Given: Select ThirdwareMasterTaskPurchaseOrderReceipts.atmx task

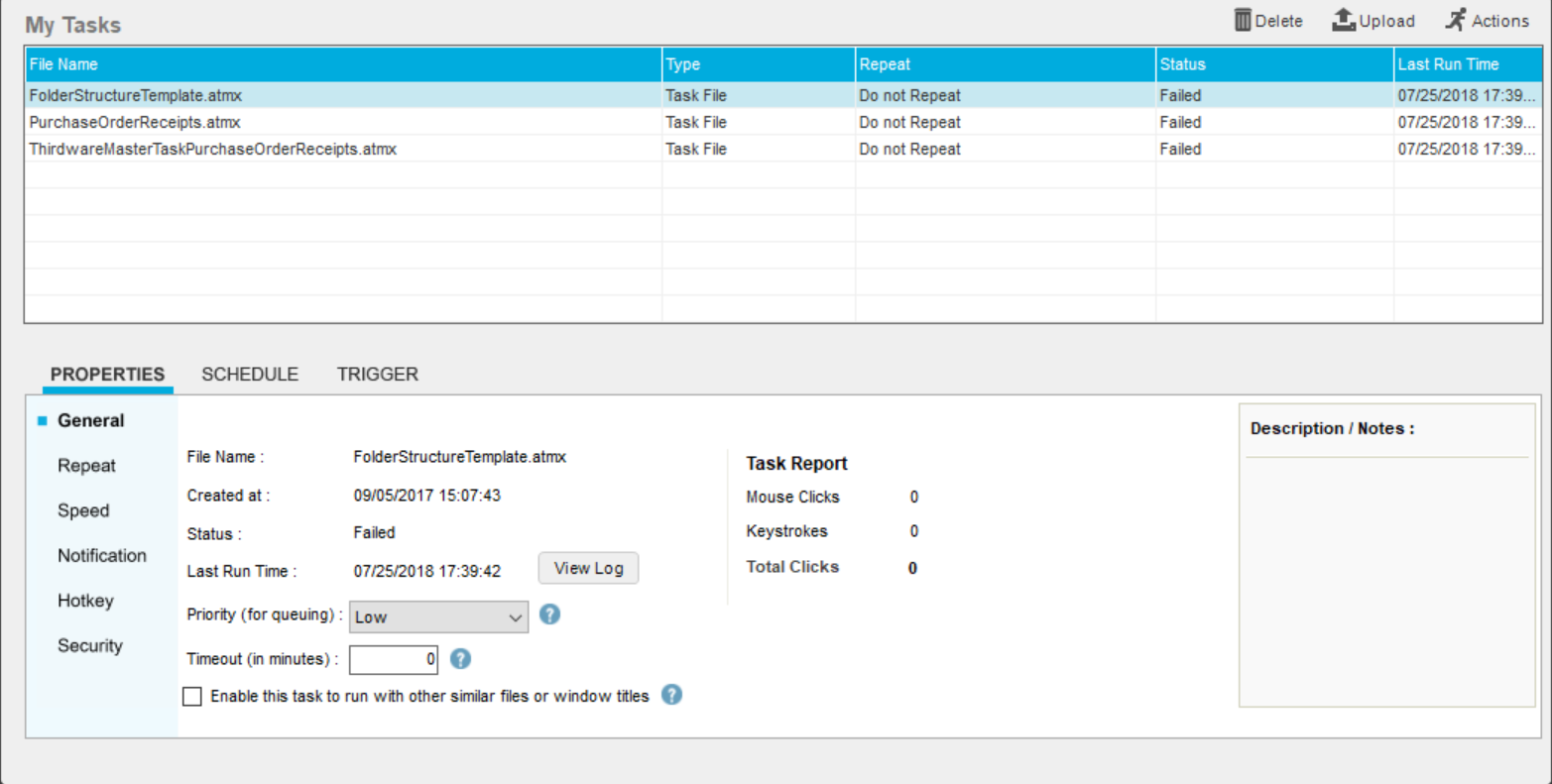Looking at the screenshot, I should click(213, 150).
